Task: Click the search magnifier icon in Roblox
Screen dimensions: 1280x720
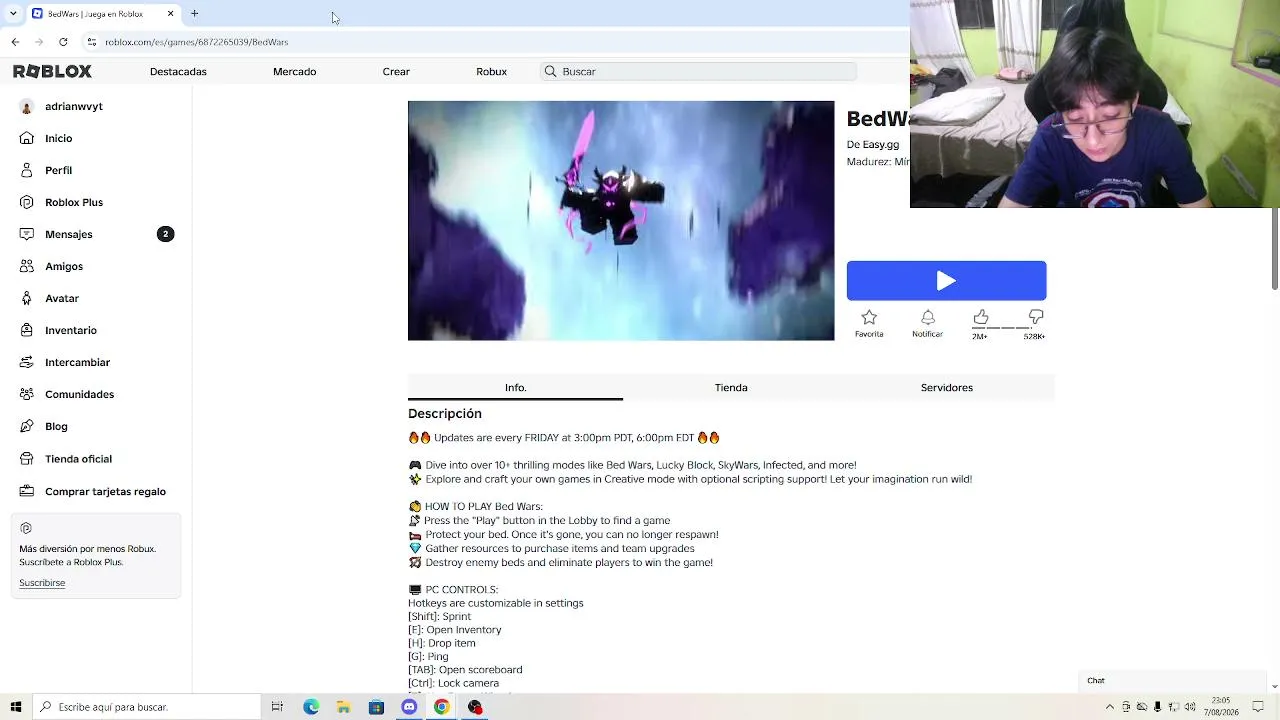Action: pos(550,71)
